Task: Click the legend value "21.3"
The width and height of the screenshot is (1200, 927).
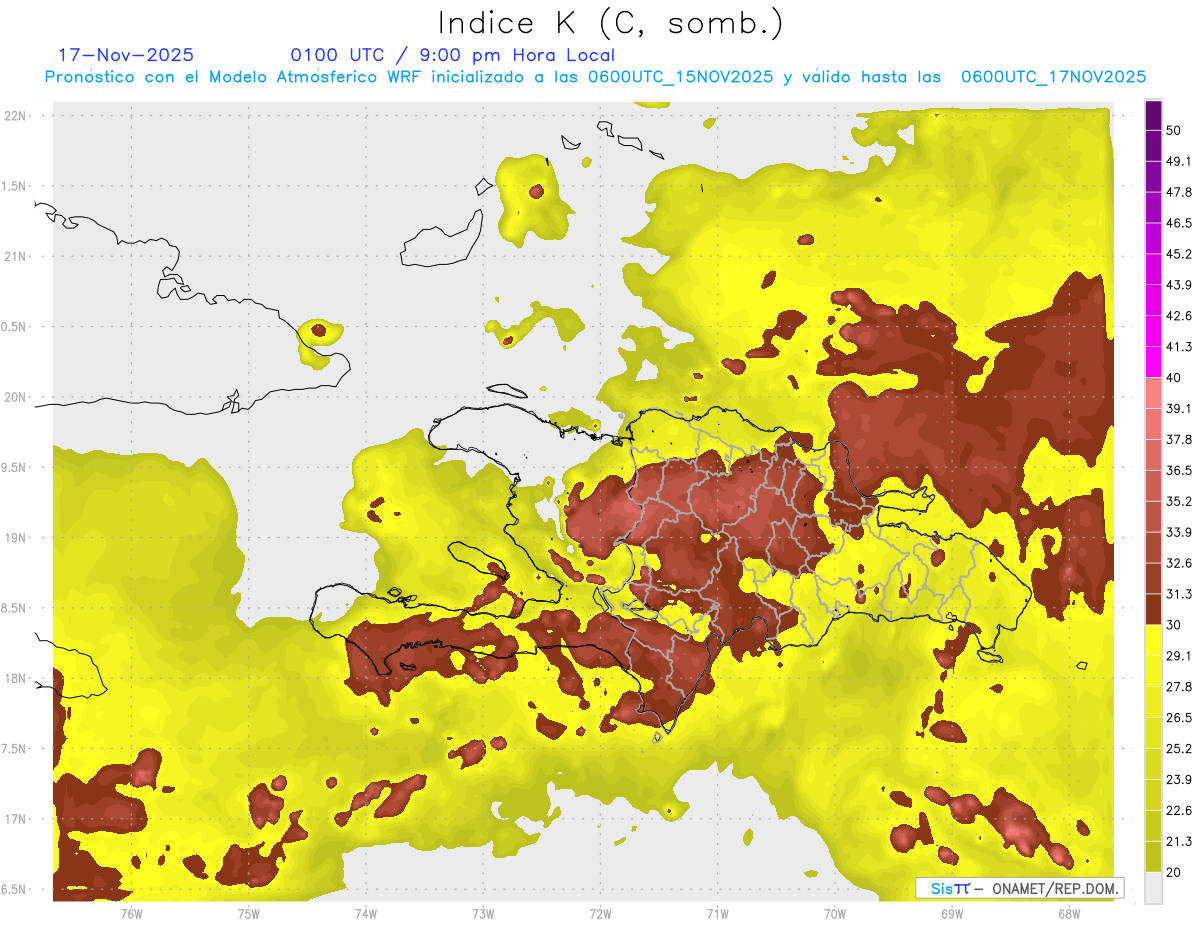Action: 1179,842
